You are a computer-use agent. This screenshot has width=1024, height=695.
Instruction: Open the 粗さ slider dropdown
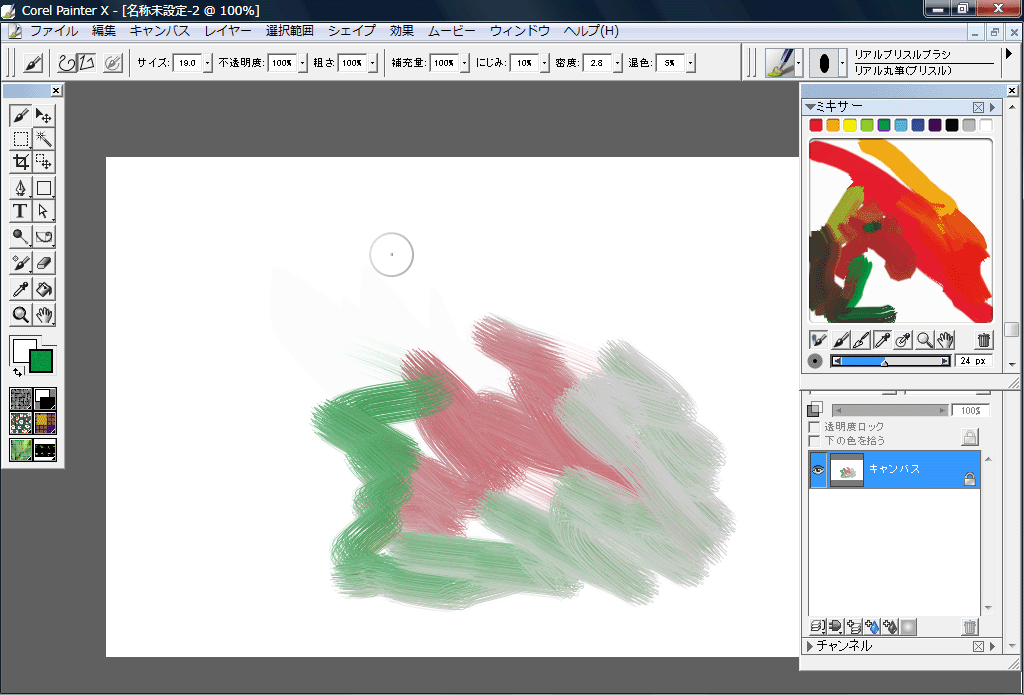[373, 63]
